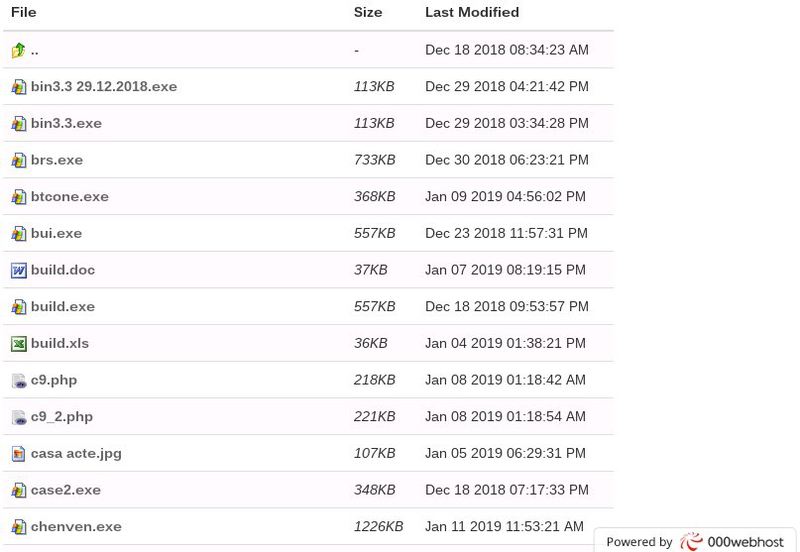Click the PHP icon beside c9_2.php
The height and width of the screenshot is (552, 800).
click(18, 417)
